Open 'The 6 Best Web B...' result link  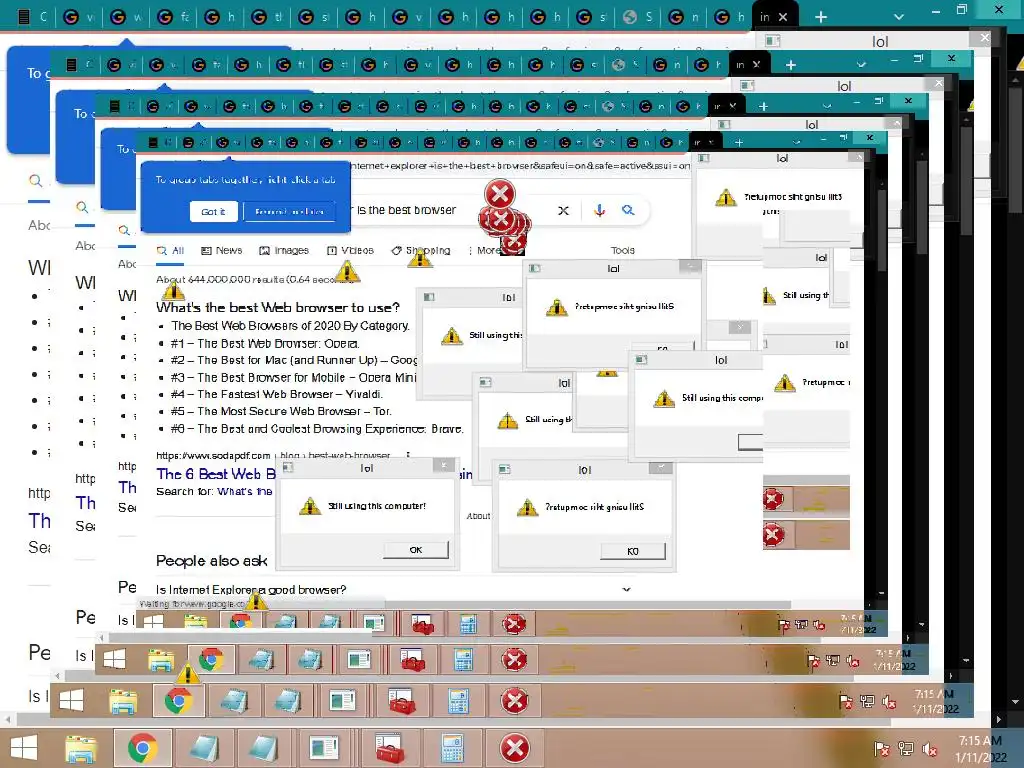(216, 474)
